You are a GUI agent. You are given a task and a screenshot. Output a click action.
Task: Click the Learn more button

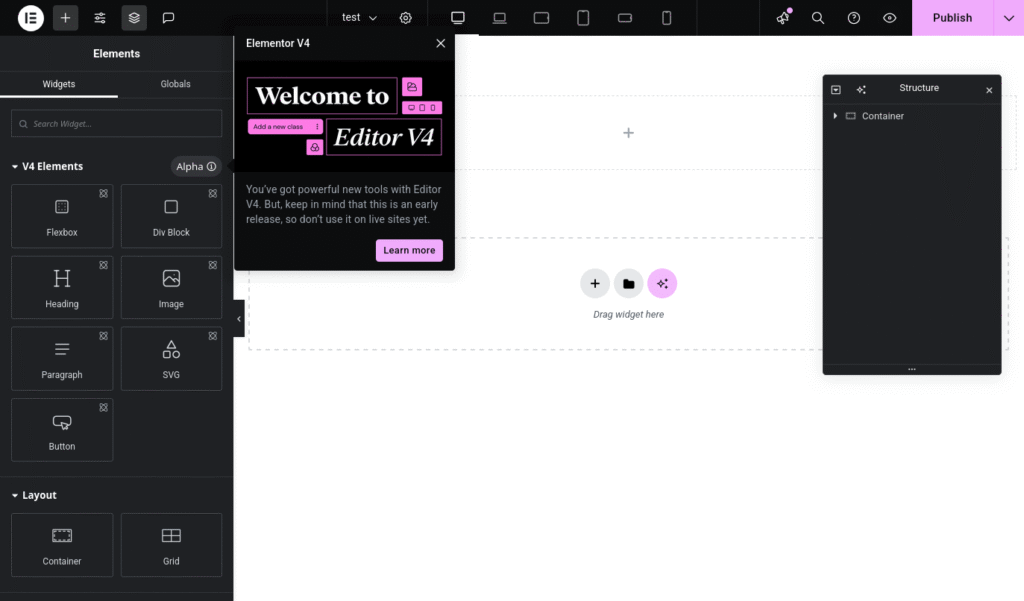tap(409, 250)
